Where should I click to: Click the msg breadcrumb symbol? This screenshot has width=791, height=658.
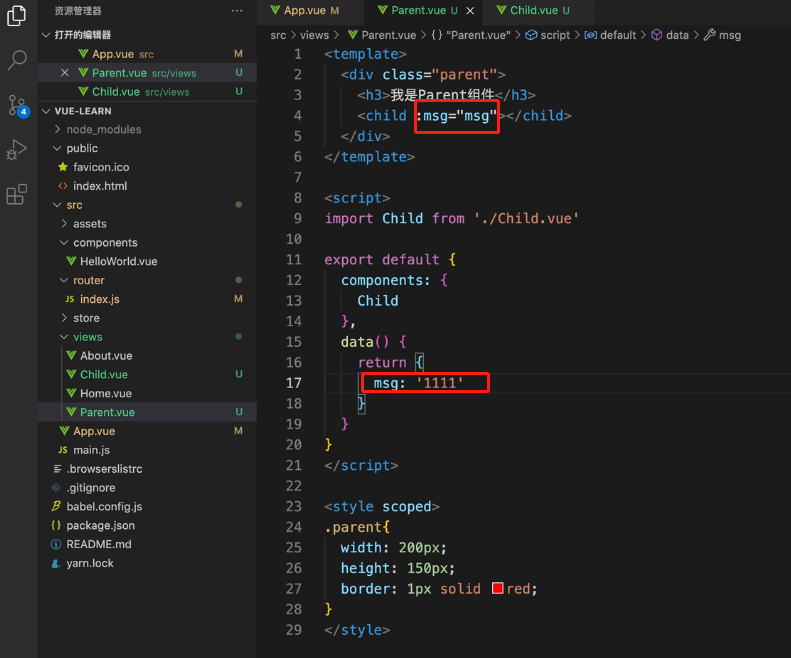point(729,35)
